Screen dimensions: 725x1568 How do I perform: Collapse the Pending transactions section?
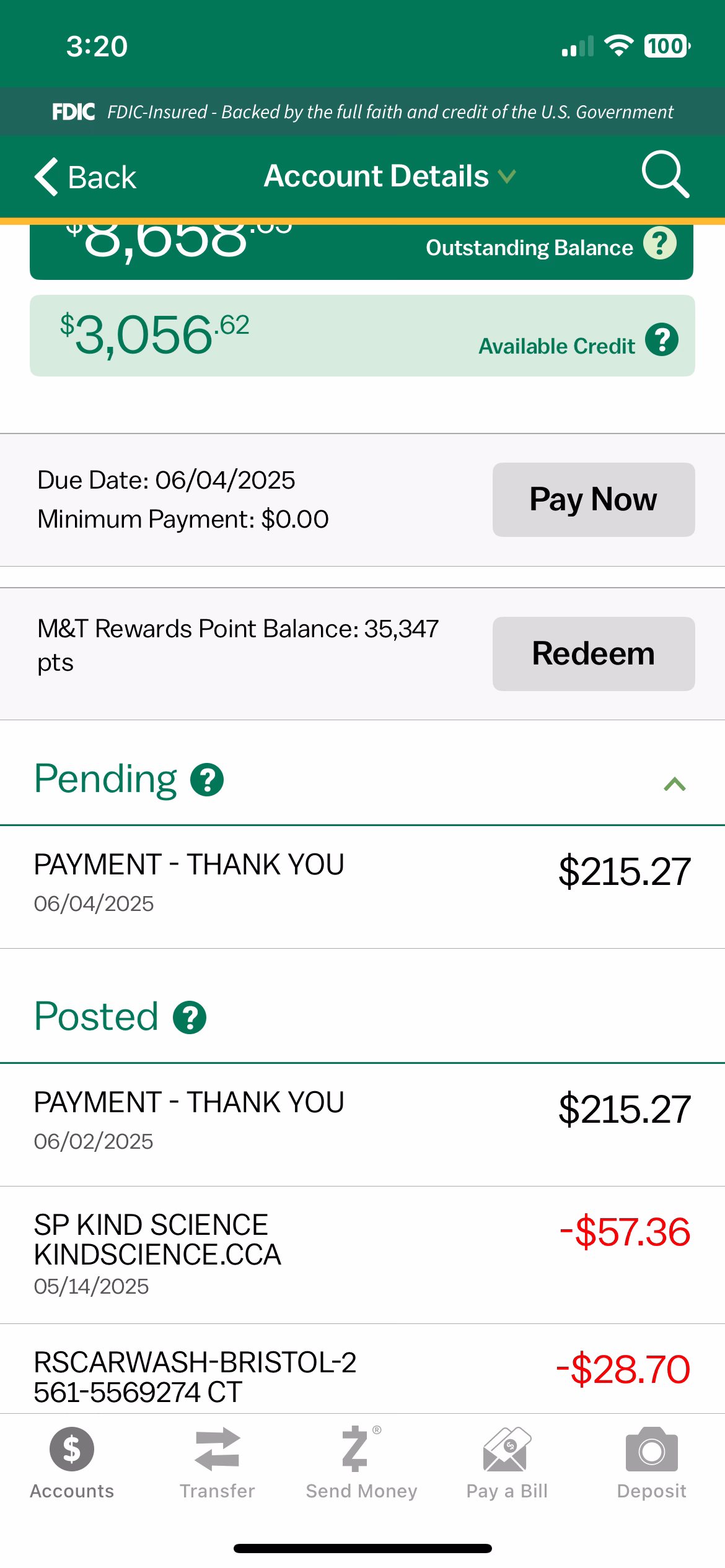tap(674, 784)
